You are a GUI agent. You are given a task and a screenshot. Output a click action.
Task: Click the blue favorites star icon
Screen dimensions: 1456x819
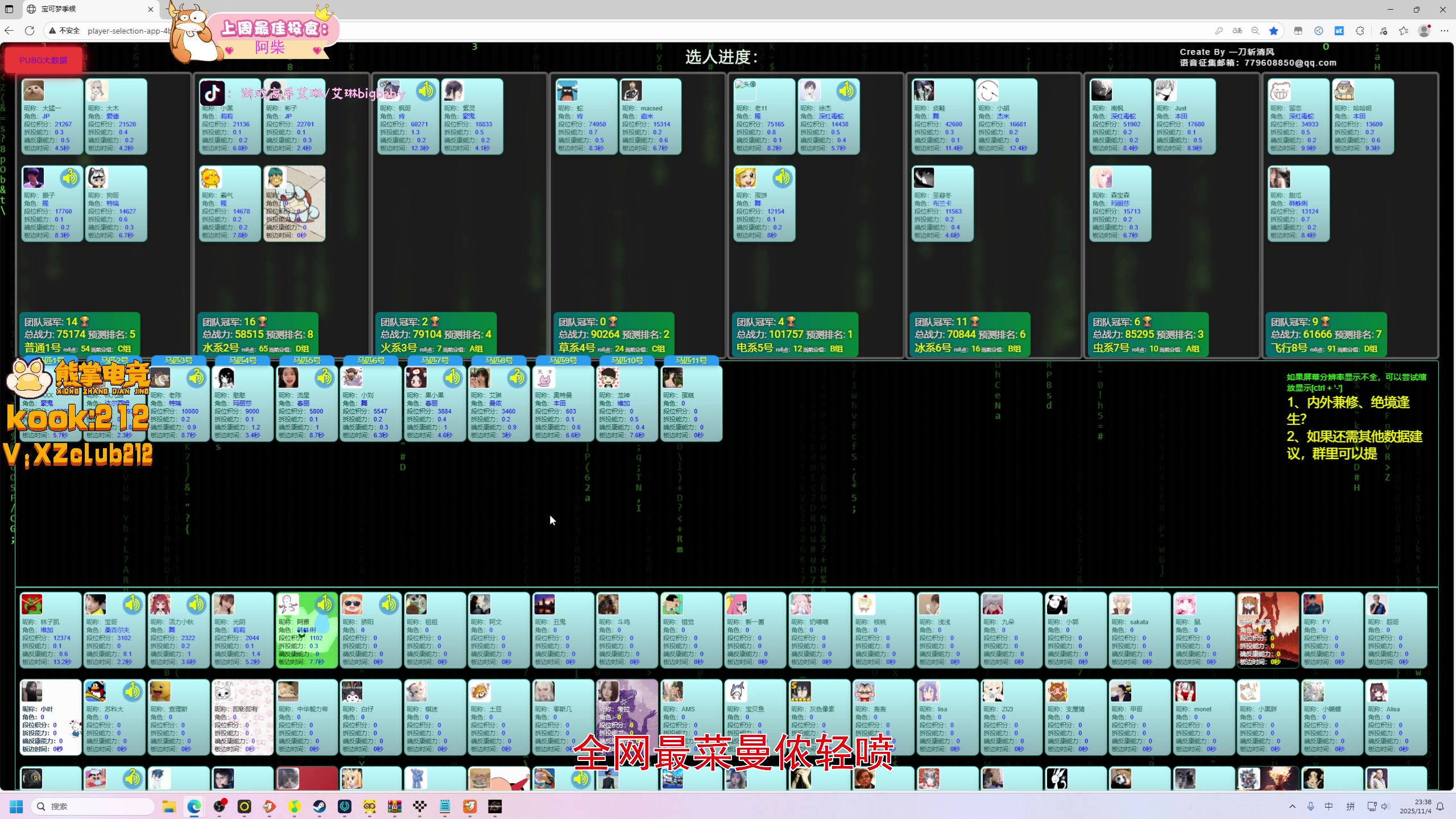(x=1274, y=31)
